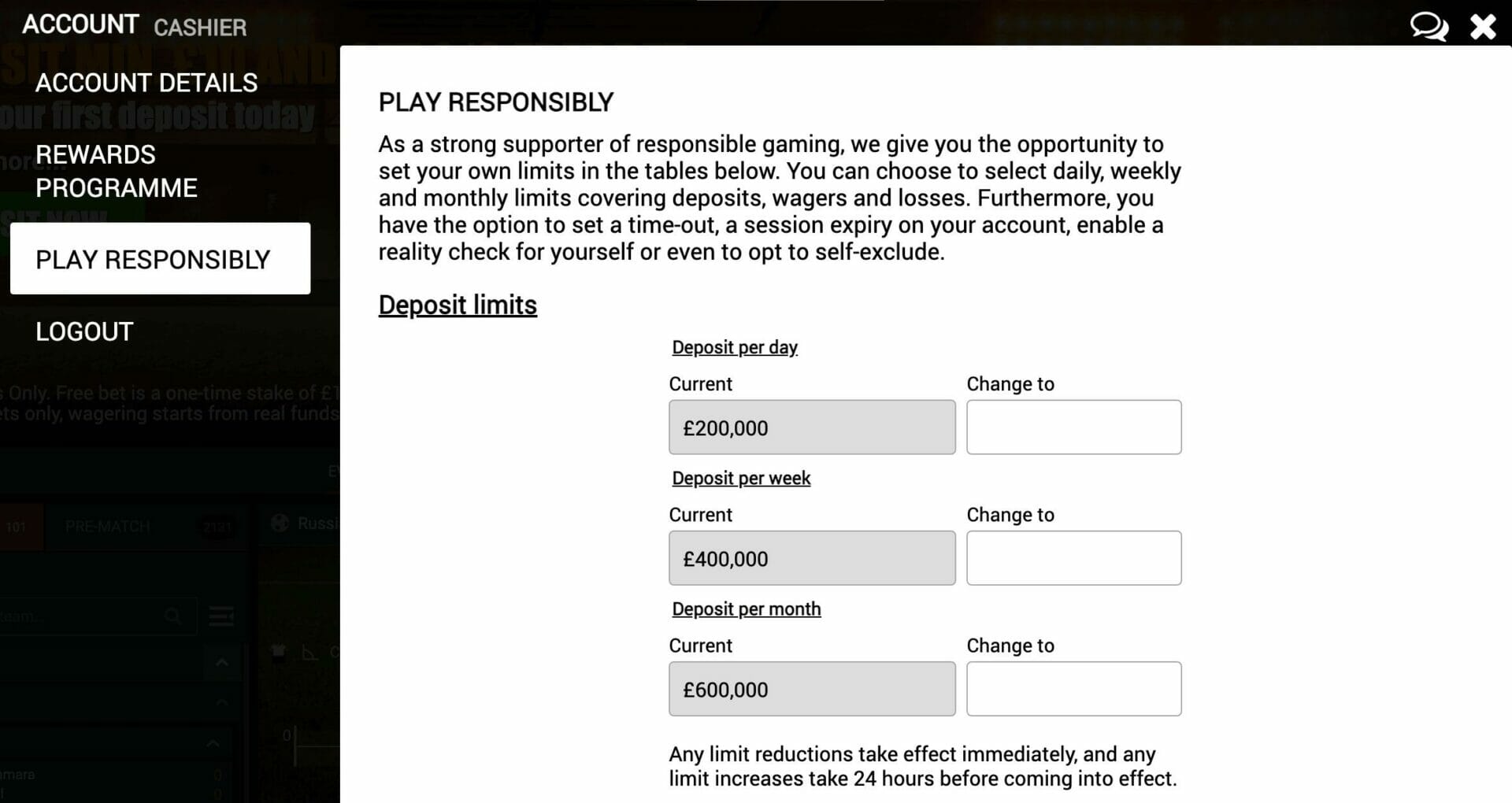Screen dimensions: 1512x803
Task: Close the account panel with the X icon
Action: 1483,26
